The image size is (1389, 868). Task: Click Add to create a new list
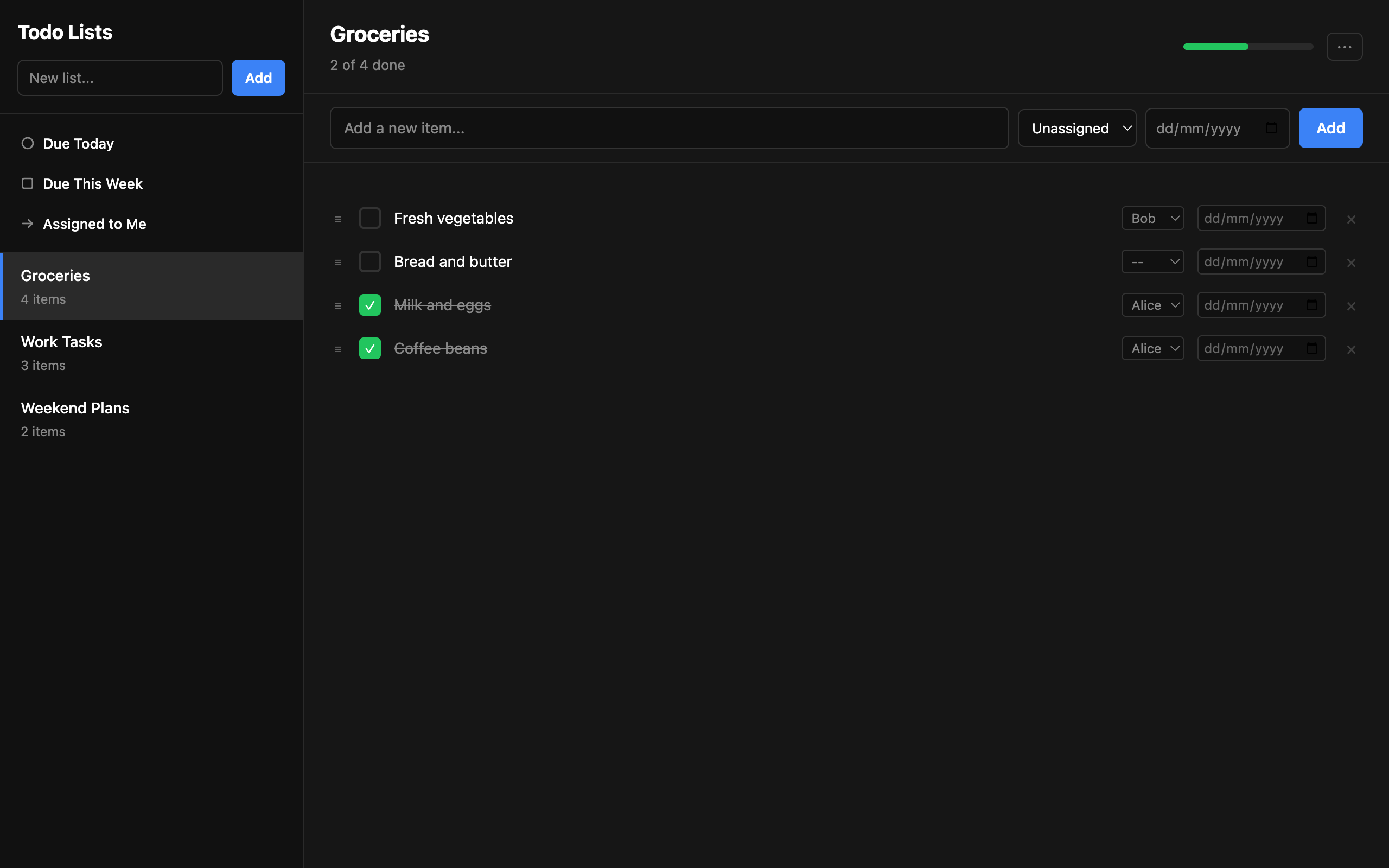(x=258, y=78)
